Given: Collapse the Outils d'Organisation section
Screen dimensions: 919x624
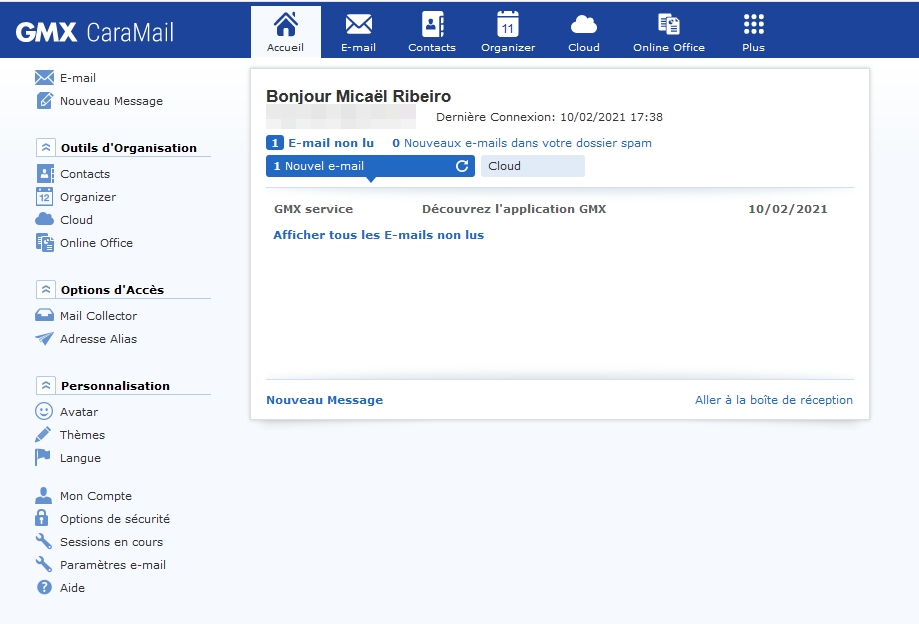Looking at the screenshot, I should click(46, 147).
